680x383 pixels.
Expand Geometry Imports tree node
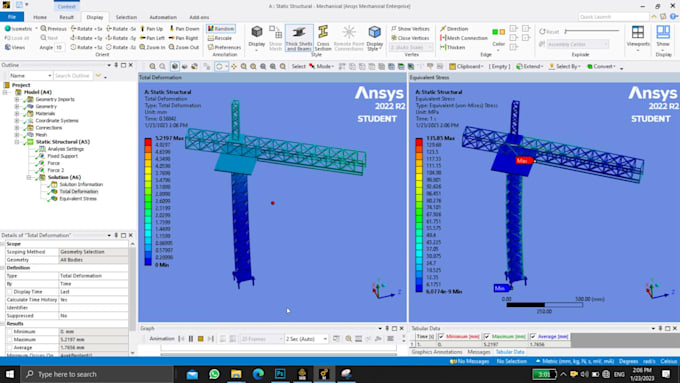point(17,99)
